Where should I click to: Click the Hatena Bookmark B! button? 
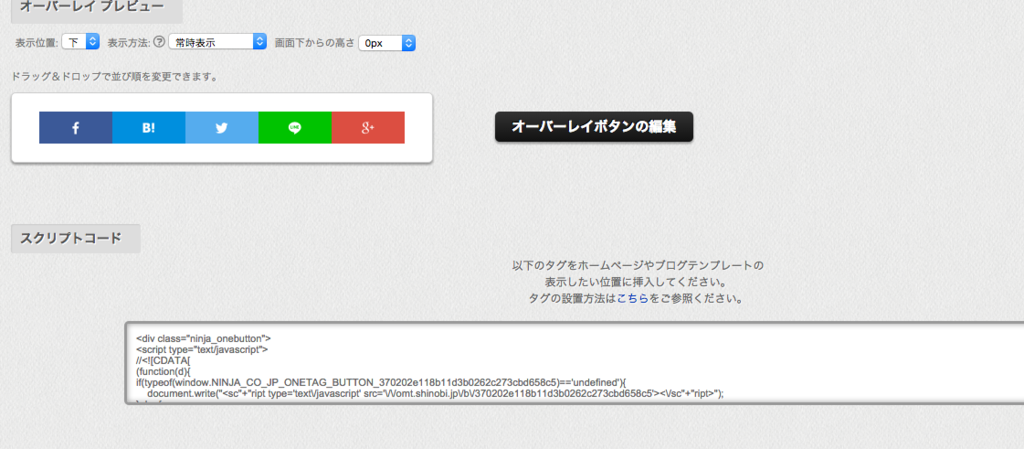tap(149, 127)
